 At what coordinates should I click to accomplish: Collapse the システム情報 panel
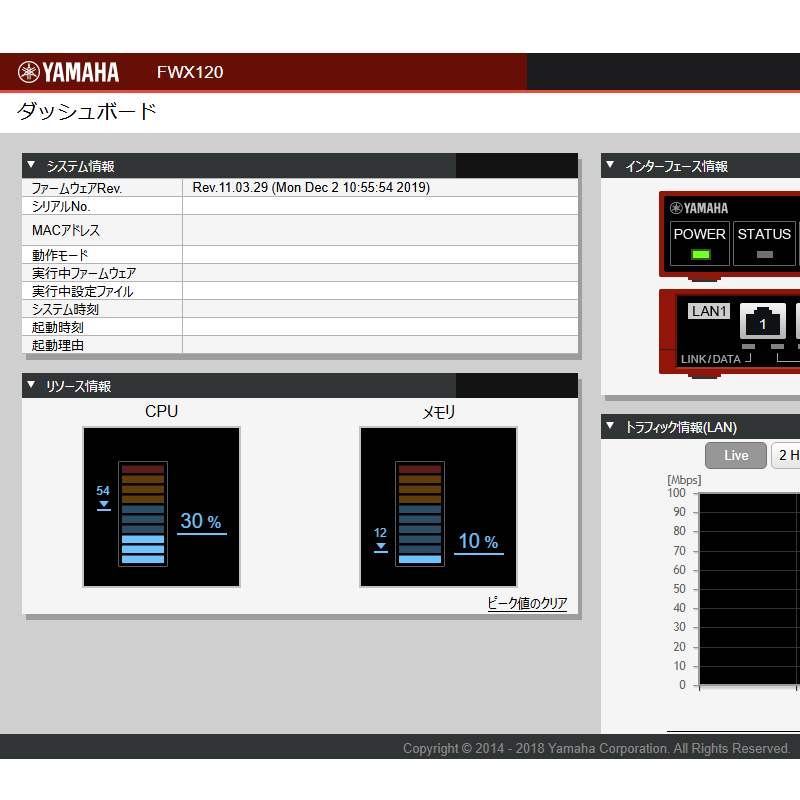tap(31, 166)
